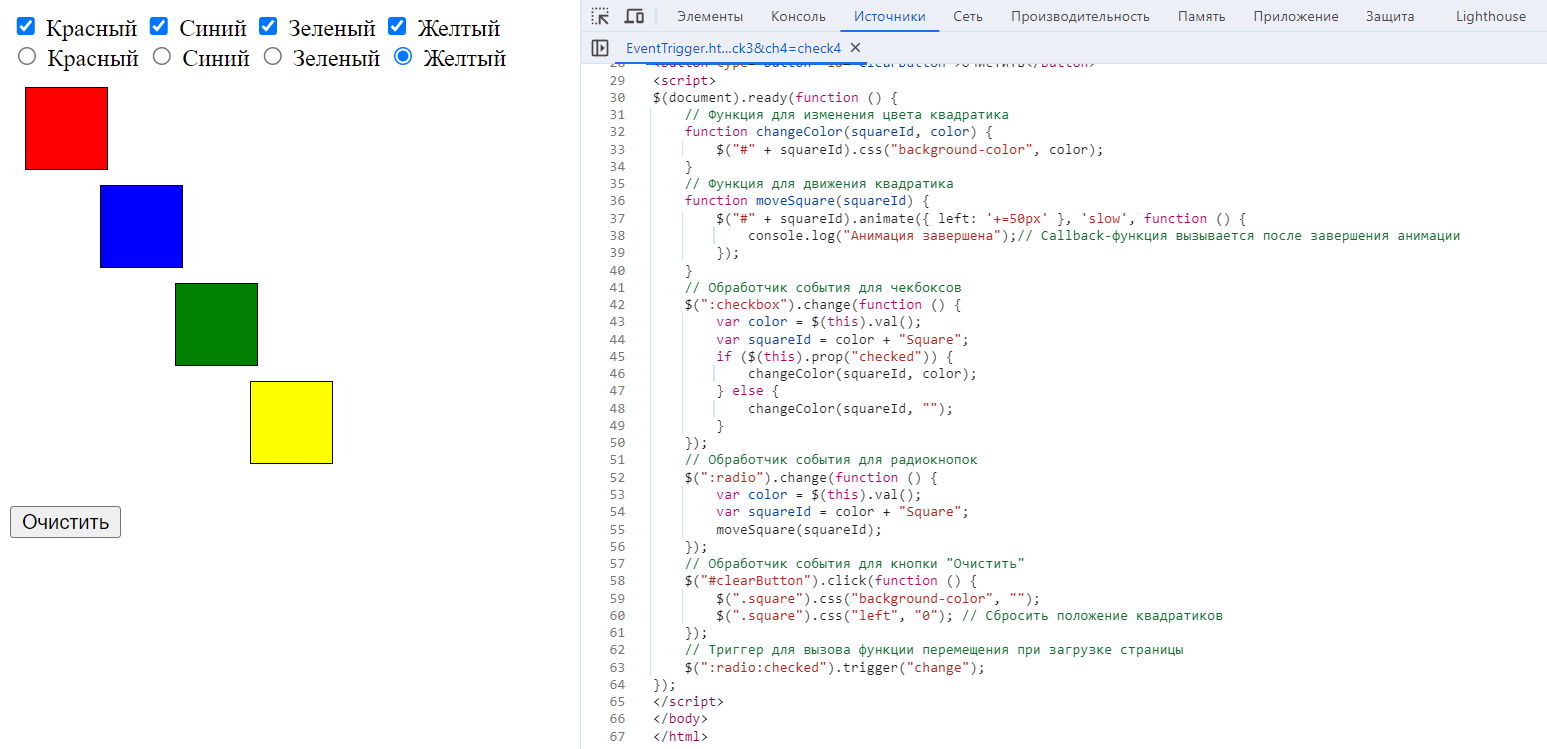Close the EventTrigger file tab
Viewport: 1547px width, 749px height.
pyautogui.click(x=855, y=48)
